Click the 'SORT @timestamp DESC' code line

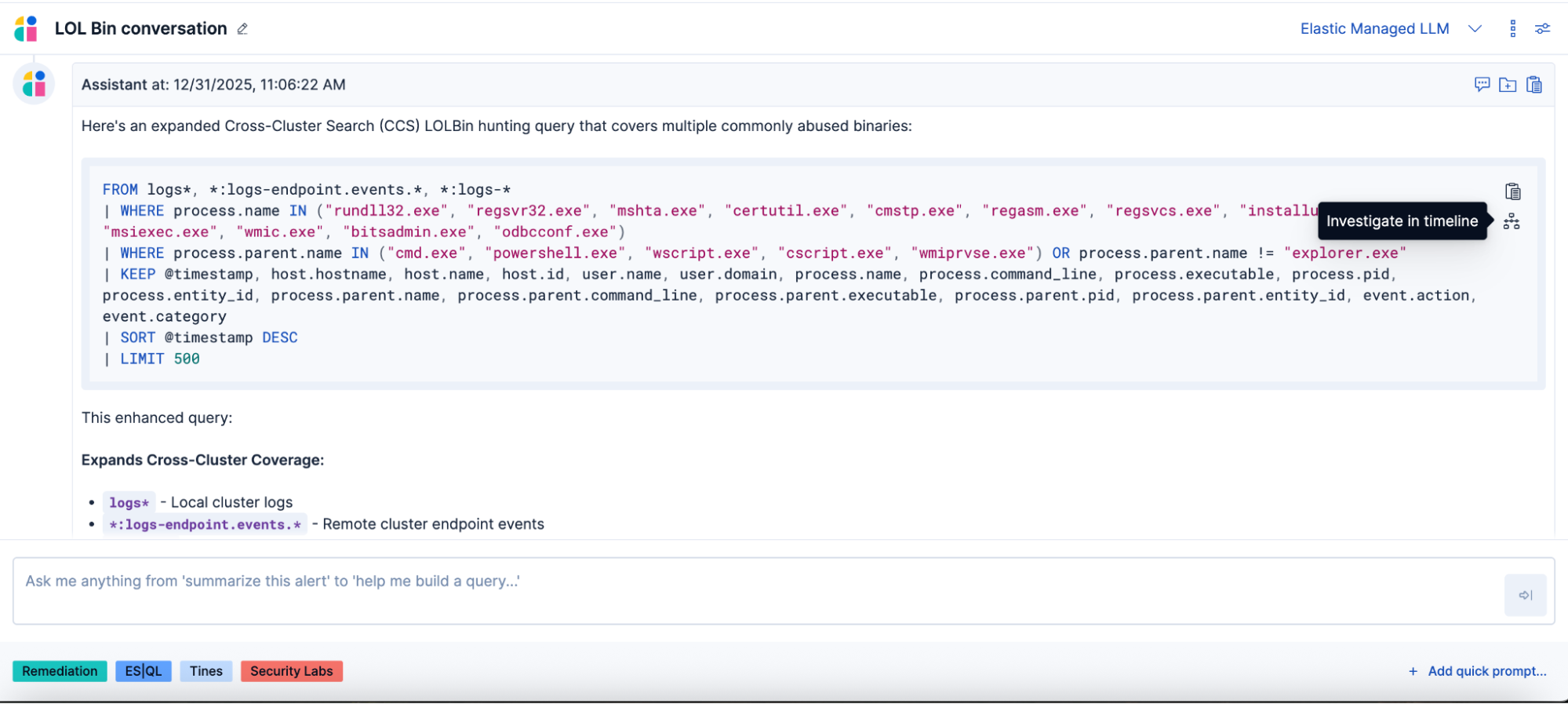coord(200,337)
